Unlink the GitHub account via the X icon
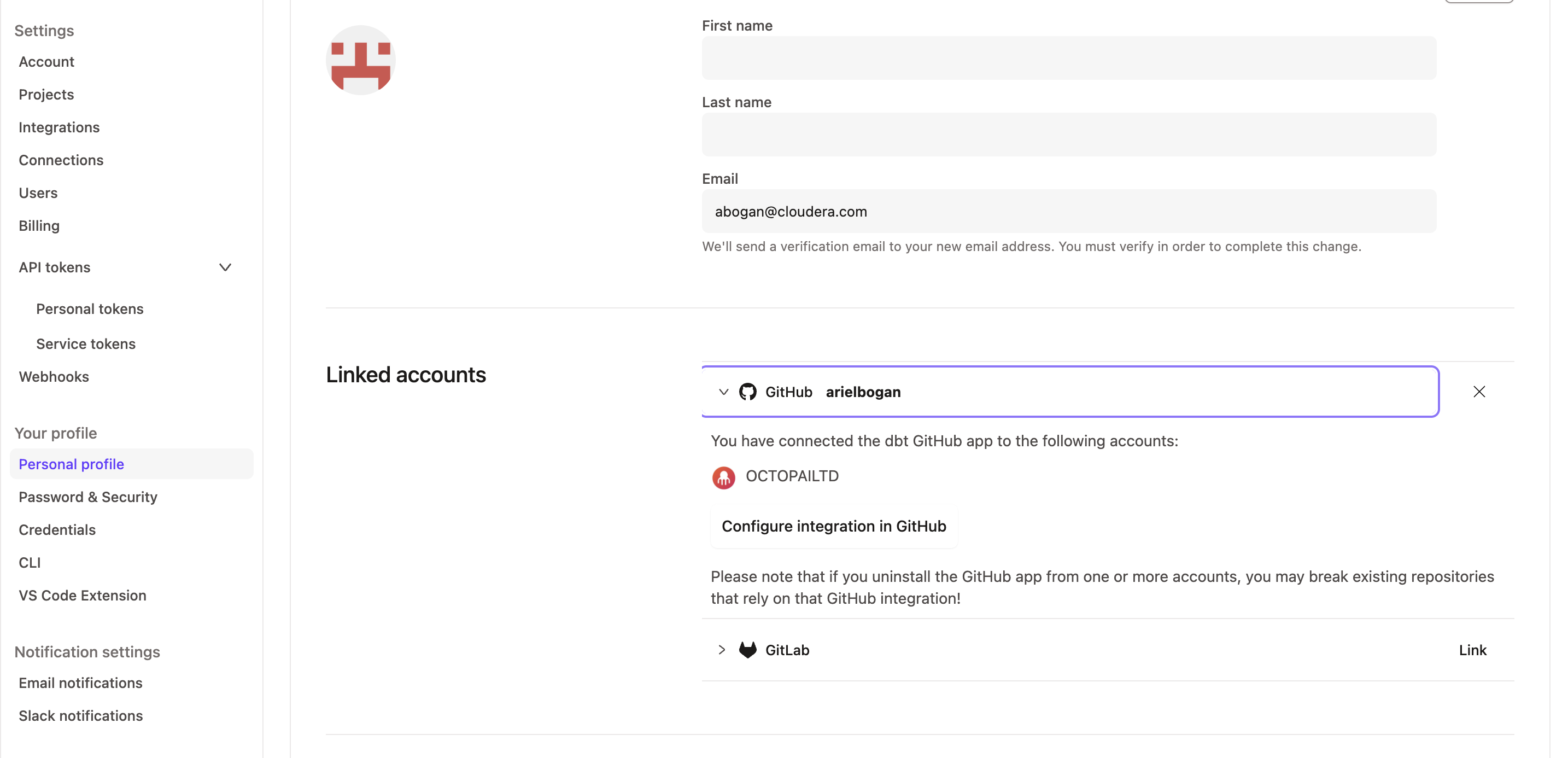 1479,392
